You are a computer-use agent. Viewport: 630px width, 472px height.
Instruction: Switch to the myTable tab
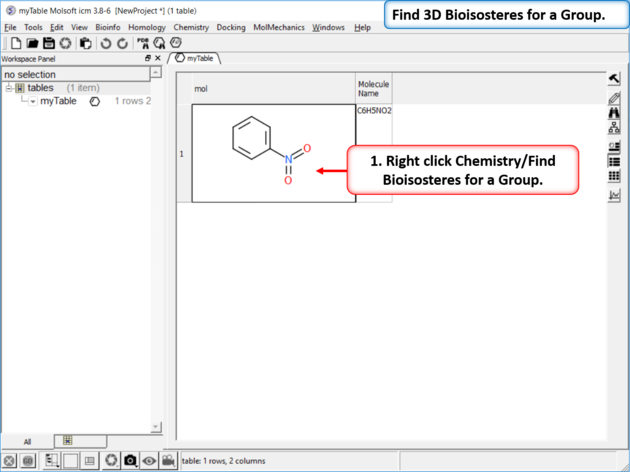pyautogui.click(x=197, y=59)
